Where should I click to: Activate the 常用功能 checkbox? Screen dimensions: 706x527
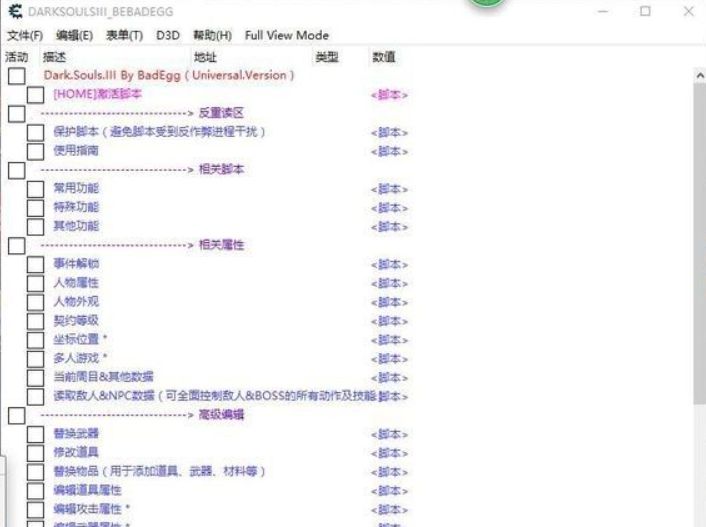(35, 189)
